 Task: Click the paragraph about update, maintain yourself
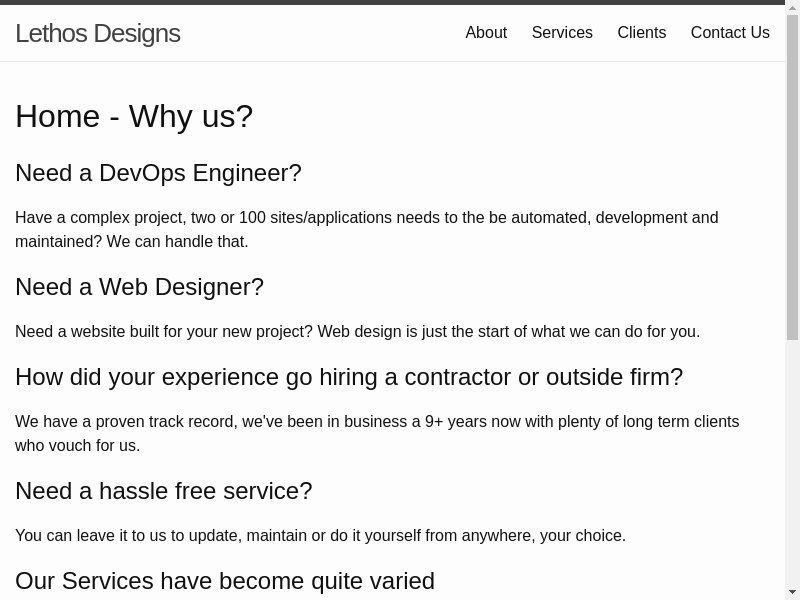coord(320,536)
